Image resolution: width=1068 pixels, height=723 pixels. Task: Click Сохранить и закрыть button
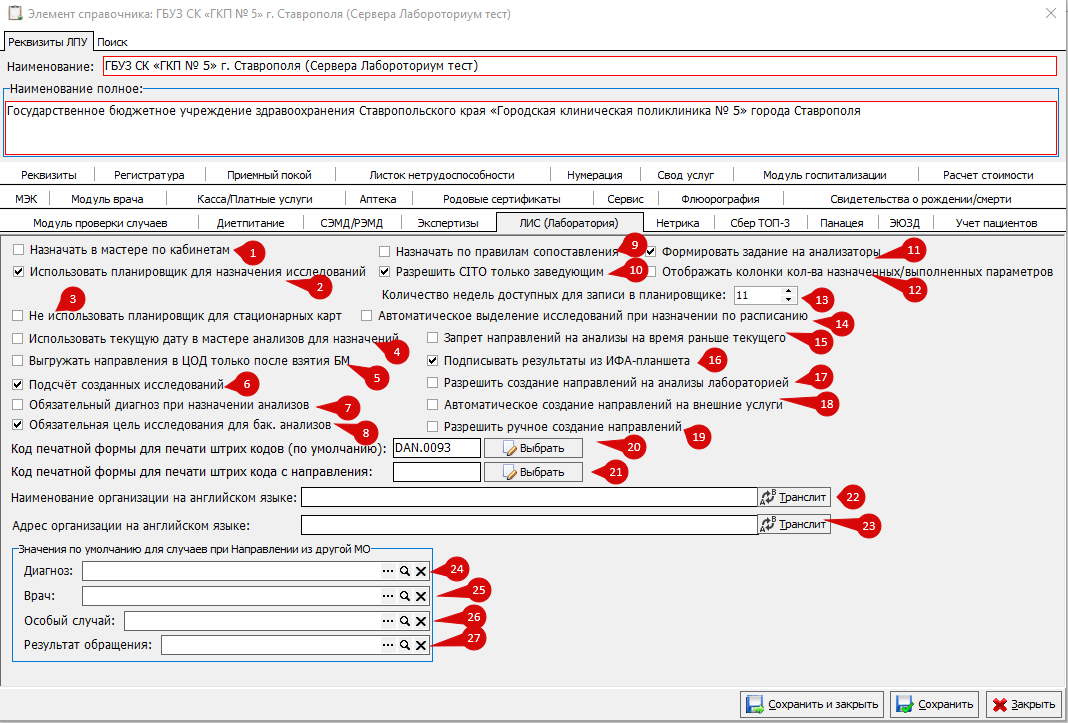click(x=812, y=704)
